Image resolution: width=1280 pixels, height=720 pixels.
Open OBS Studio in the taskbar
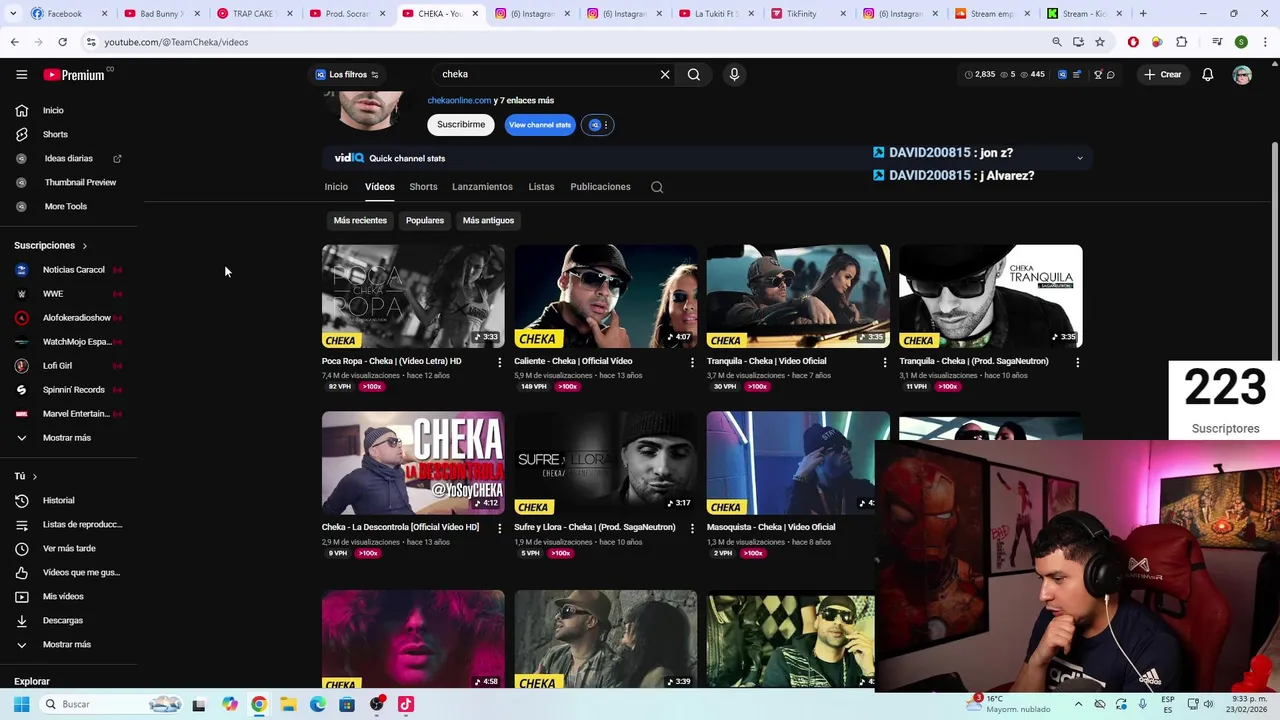[x=376, y=704]
